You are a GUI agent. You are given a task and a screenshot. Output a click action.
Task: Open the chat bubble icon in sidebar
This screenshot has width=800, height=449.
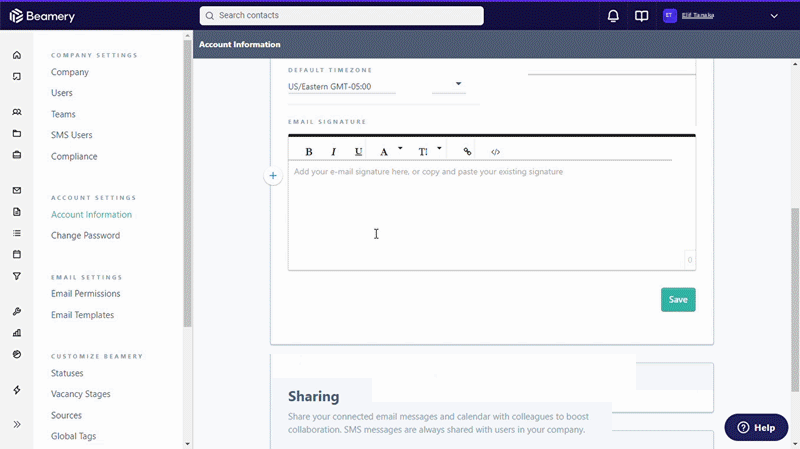(x=17, y=77)
